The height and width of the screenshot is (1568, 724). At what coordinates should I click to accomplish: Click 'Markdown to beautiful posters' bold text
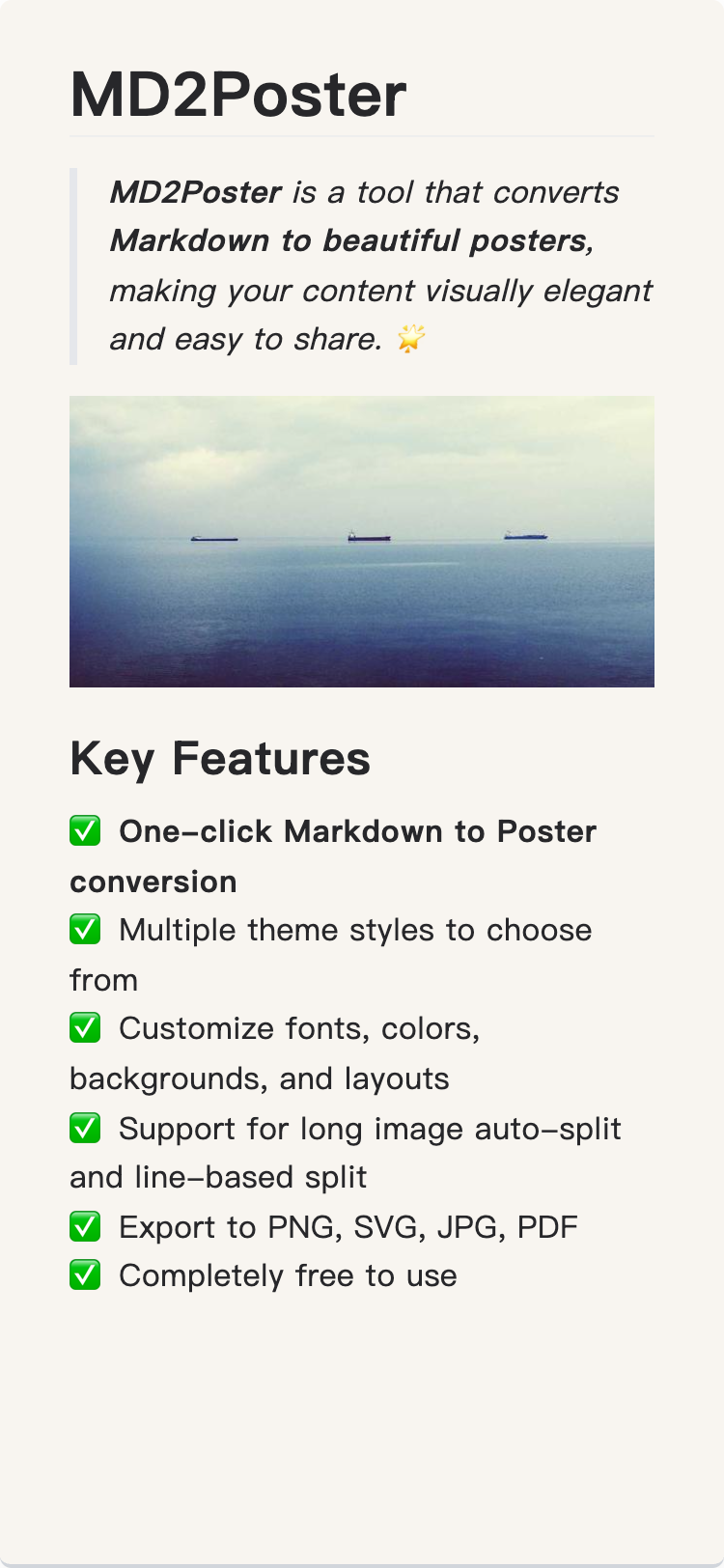tap(348, 240)
